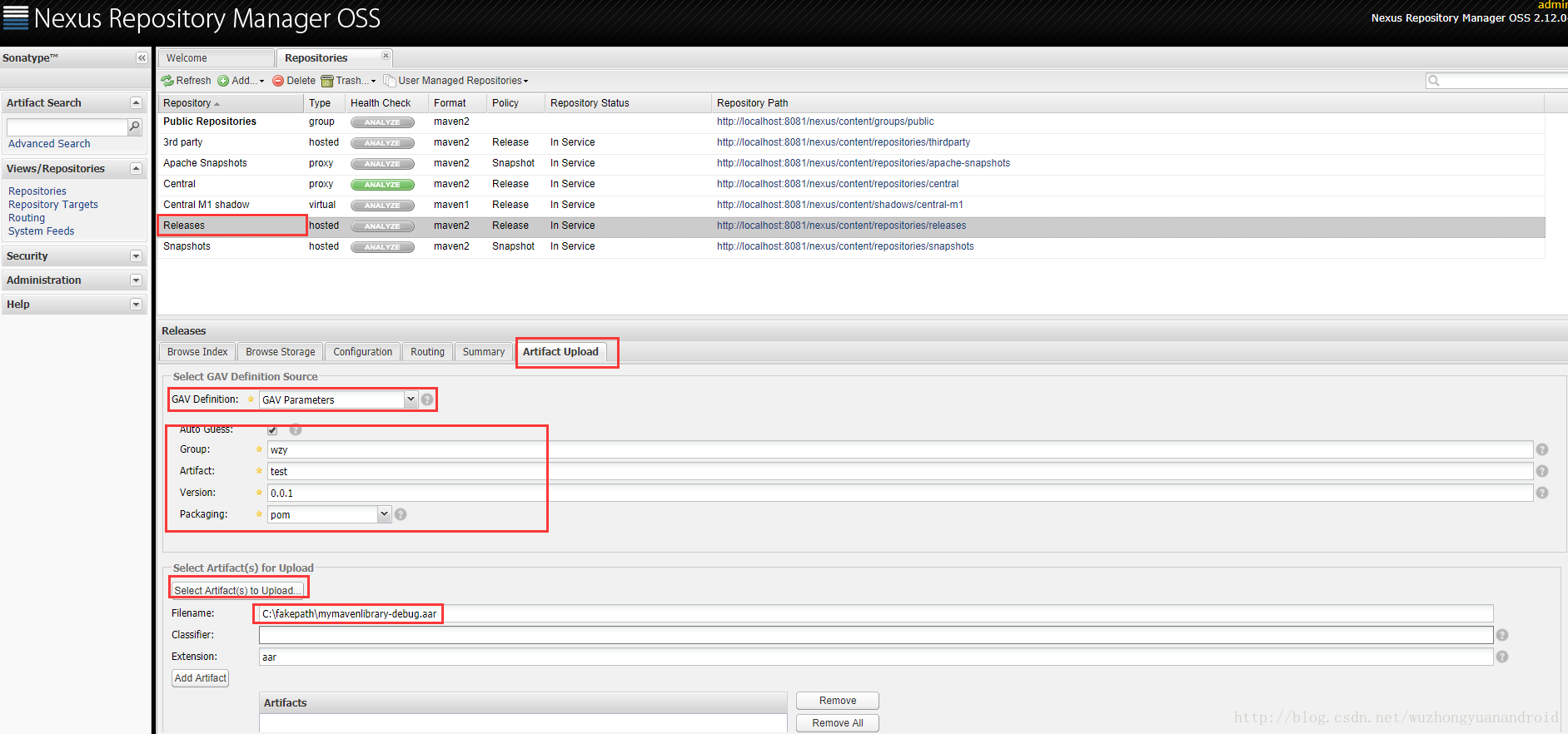Click Select Artifact(s) to Upload button

pyautogui.click(x=237, y=590)
